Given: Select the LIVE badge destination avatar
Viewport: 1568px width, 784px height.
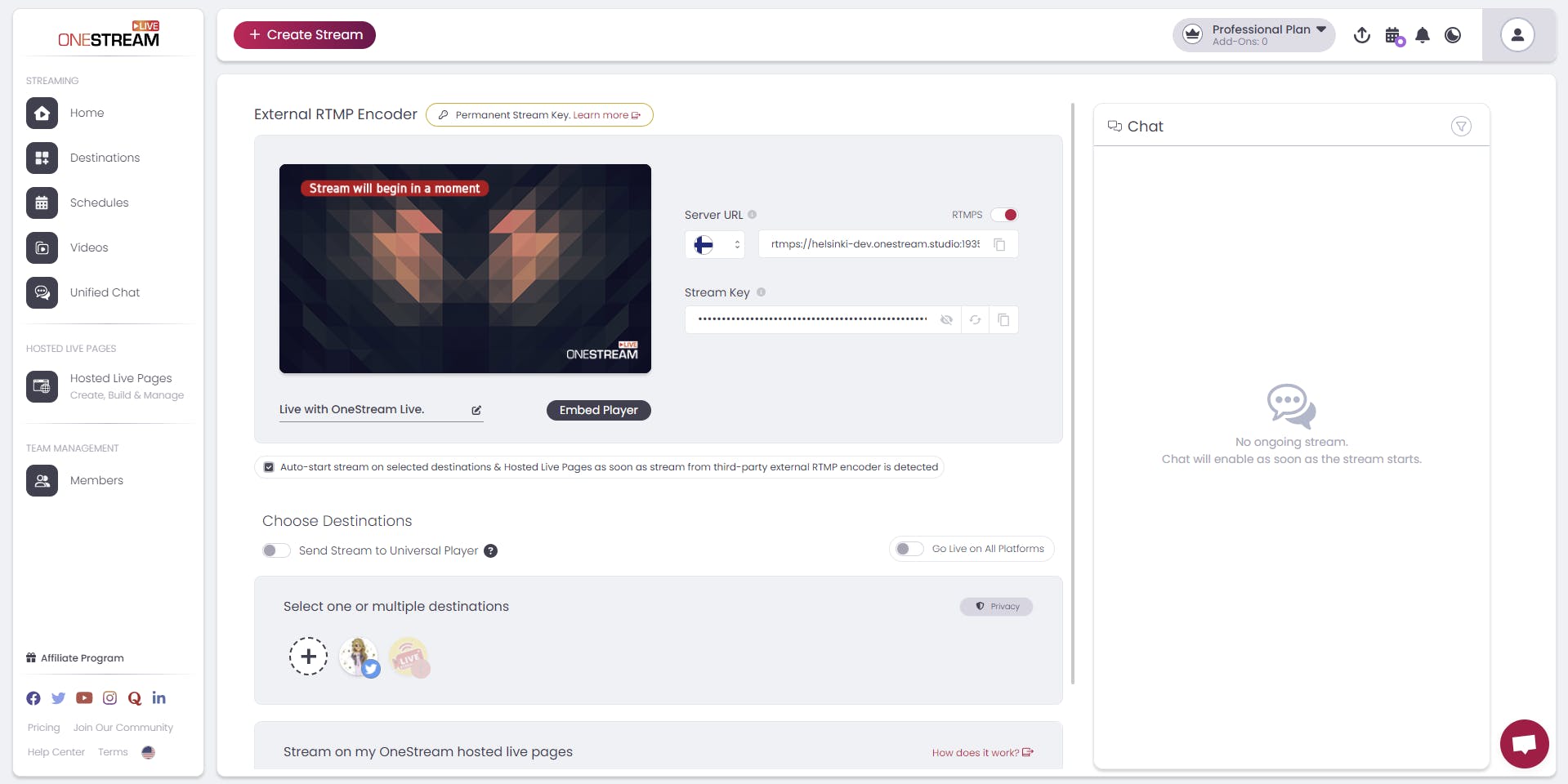Looking at the screenshot, I should (x=409, y=657).
